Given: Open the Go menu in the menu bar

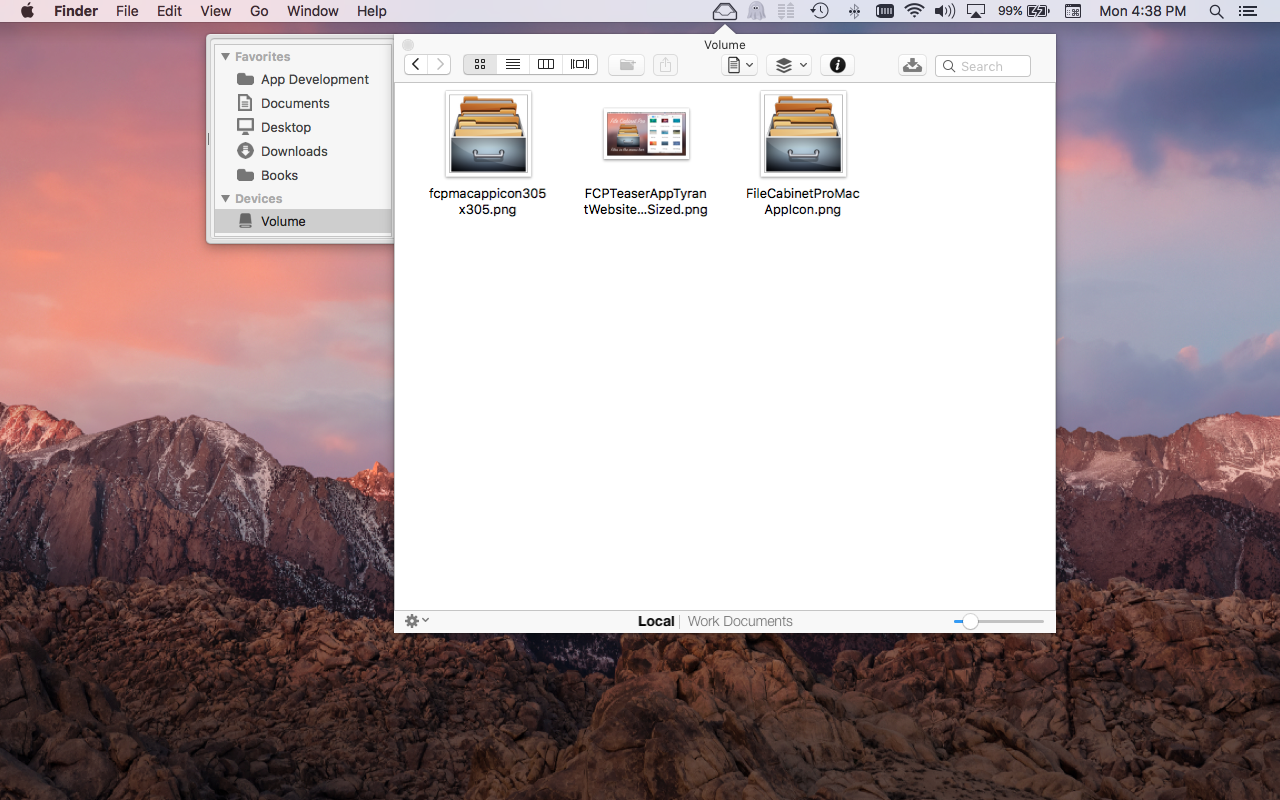Looking at the screenshot, I should [x=259, y=11].
